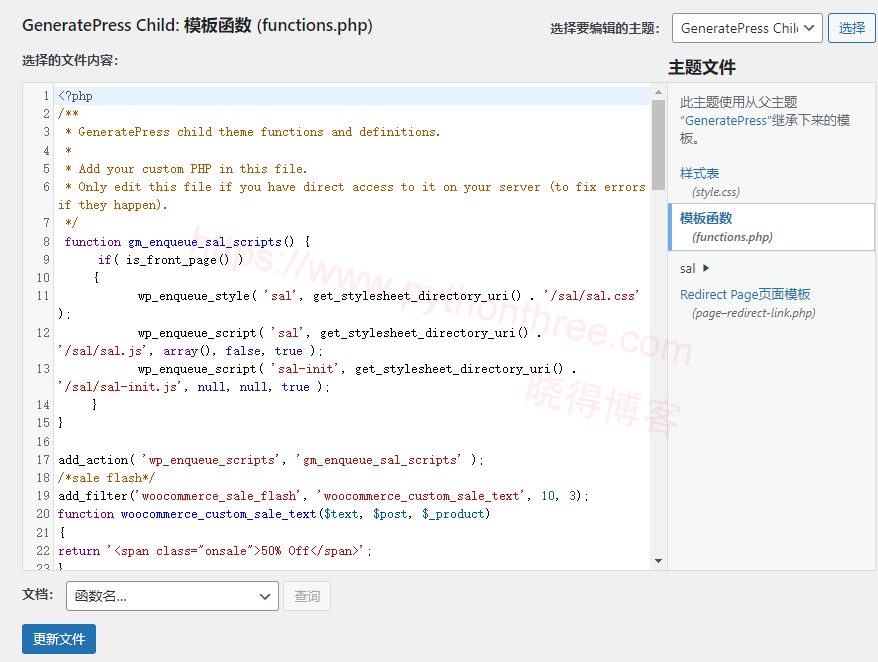
Task: Click is_front_page() condition on line 9
Action: (x=177, y=260)
